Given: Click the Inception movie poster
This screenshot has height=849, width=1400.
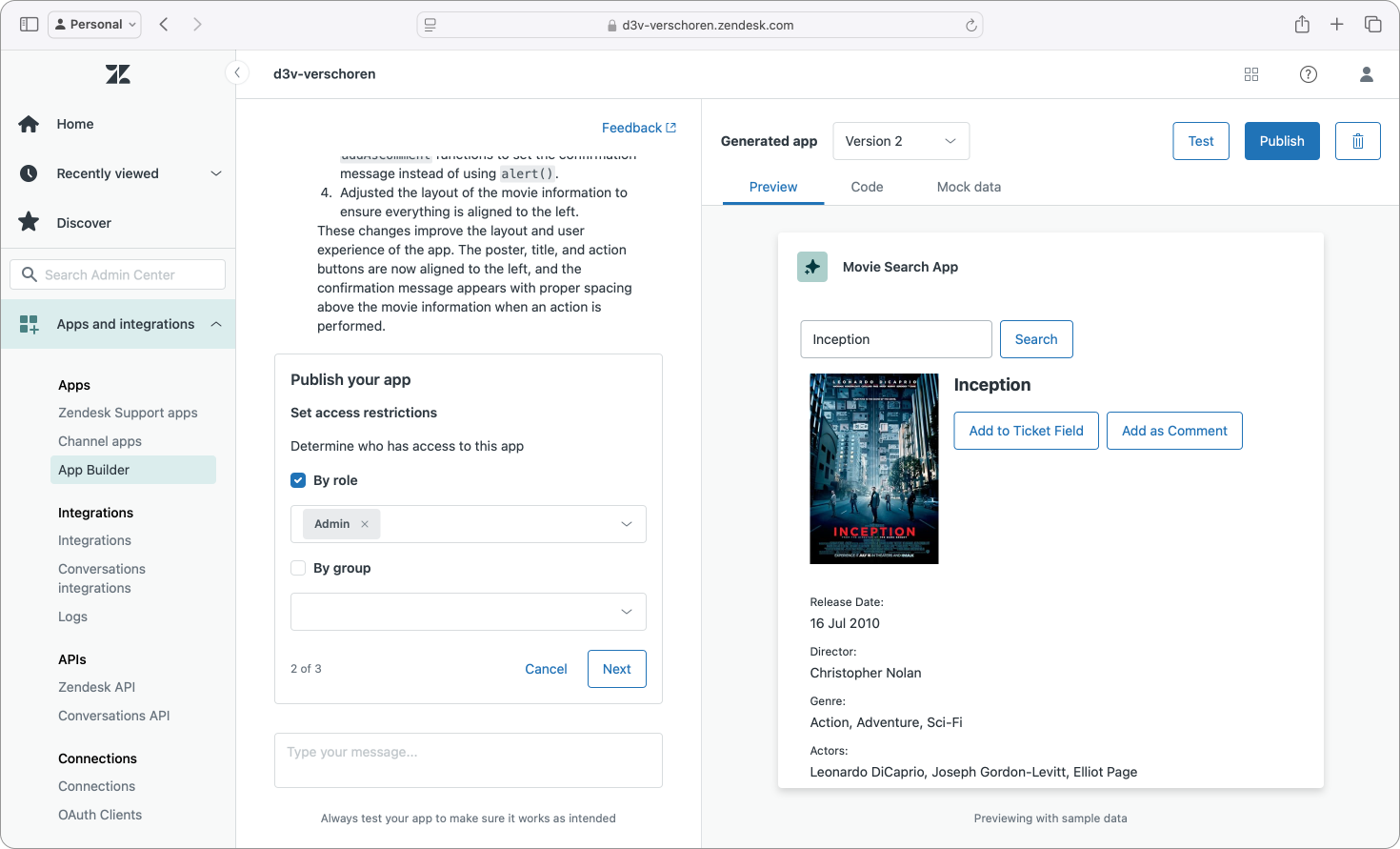Looking at the screenshot, I should point(874,469).
